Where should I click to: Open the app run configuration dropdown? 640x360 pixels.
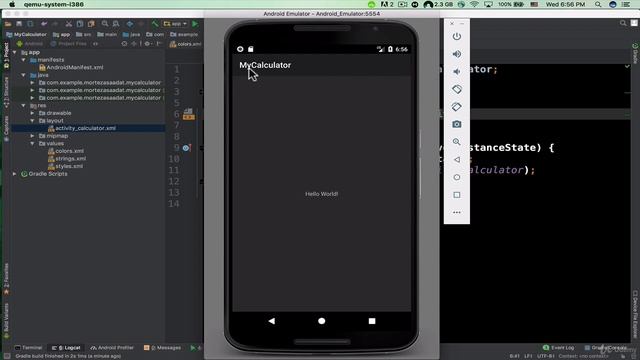point(175,24)
